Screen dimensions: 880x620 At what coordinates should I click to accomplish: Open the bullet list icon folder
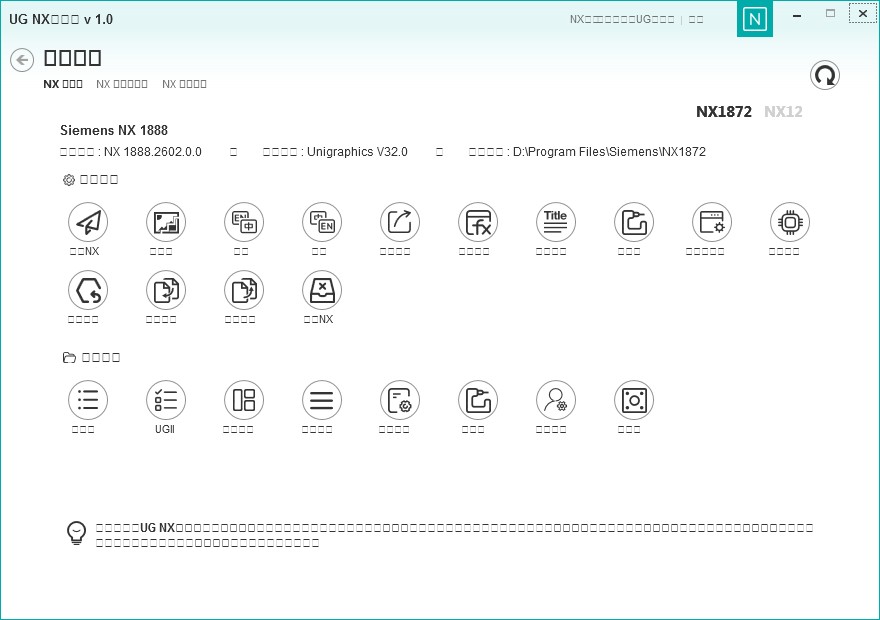coord(88,400)
